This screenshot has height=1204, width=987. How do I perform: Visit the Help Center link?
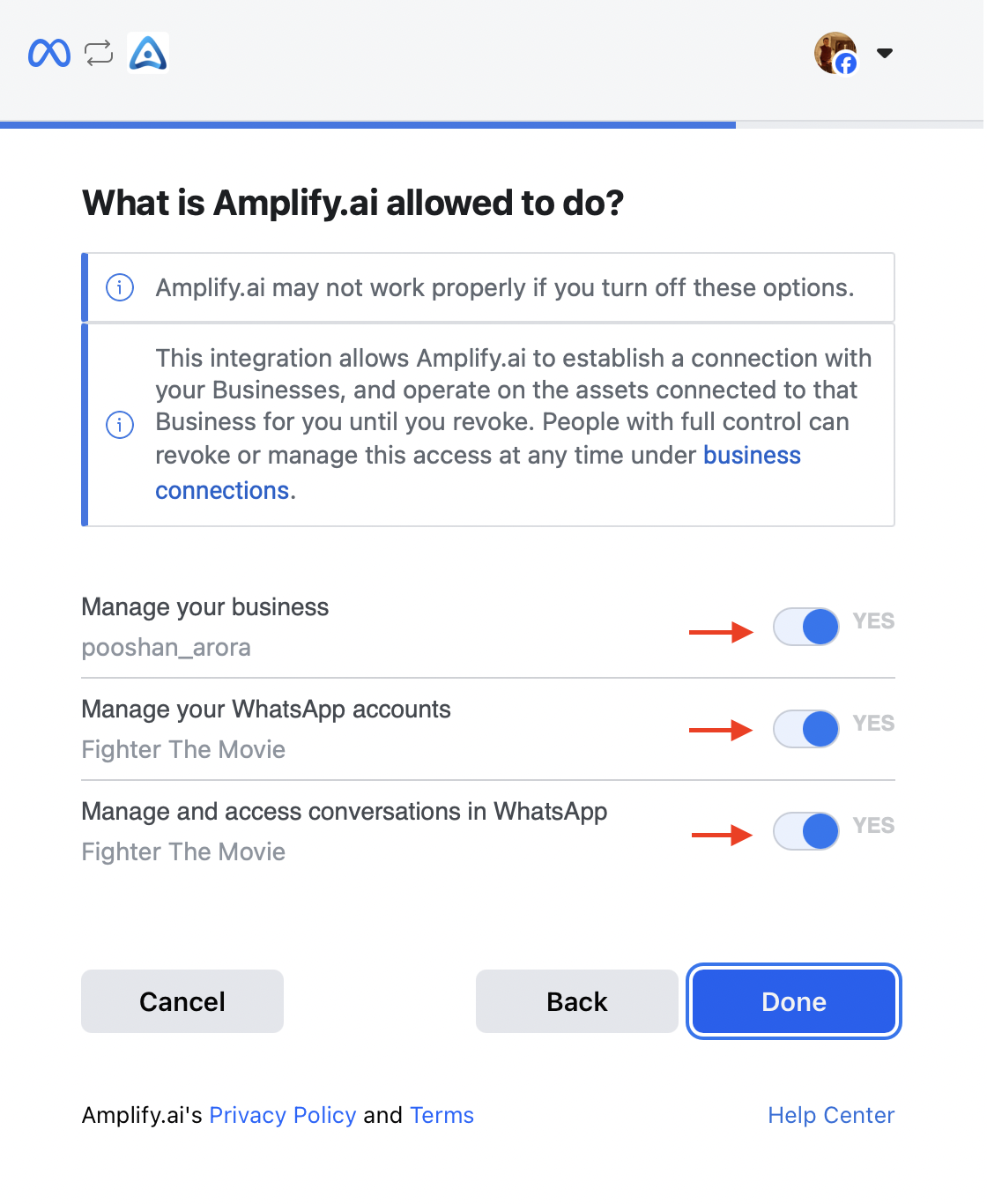point(831,1115)
